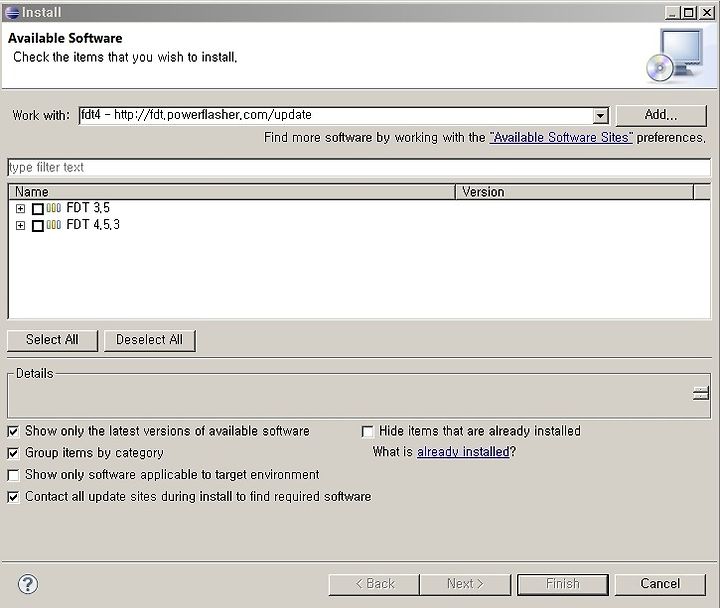Click the Next button
The height and width of the screenshot is (608, 720).
pyautogui.click(x=465, y=584)
